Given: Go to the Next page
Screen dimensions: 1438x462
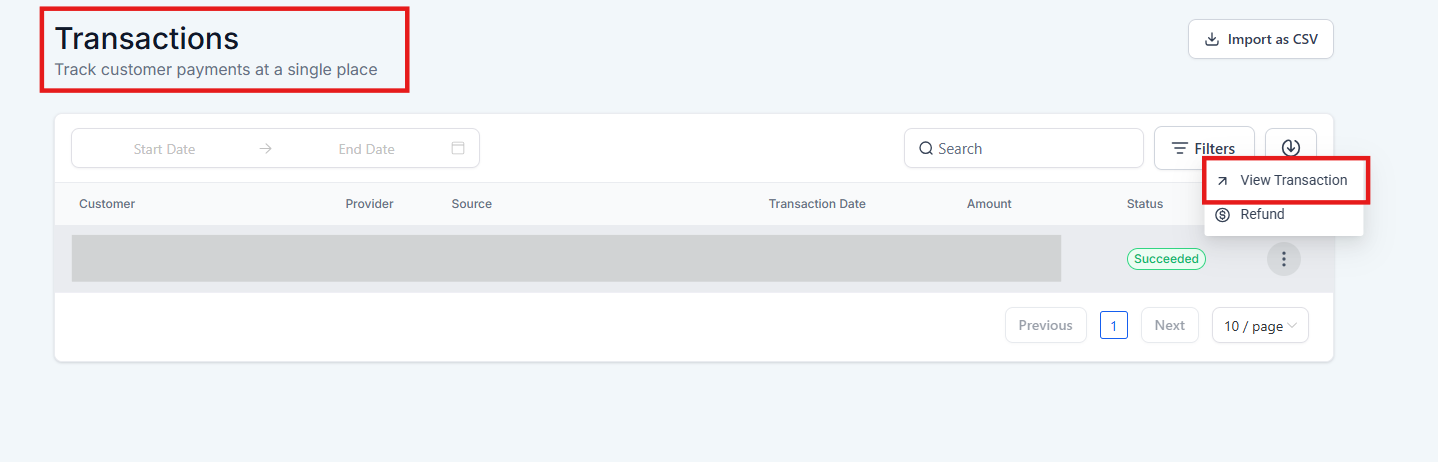Looking at the screenshot, I should pyautogui.click(x=1169, y=325).
